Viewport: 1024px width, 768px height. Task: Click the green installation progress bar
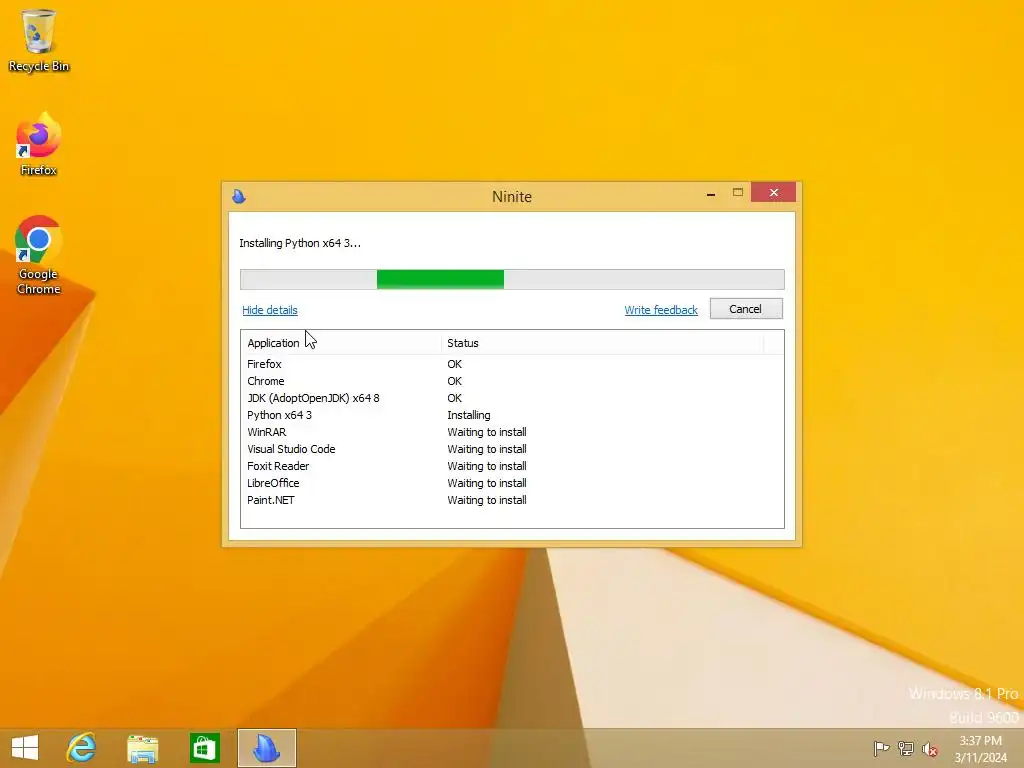(512, 280)
